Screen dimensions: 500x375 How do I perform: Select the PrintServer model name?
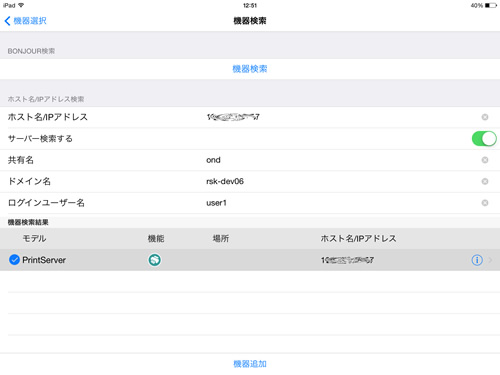click(x=44, y=260)
